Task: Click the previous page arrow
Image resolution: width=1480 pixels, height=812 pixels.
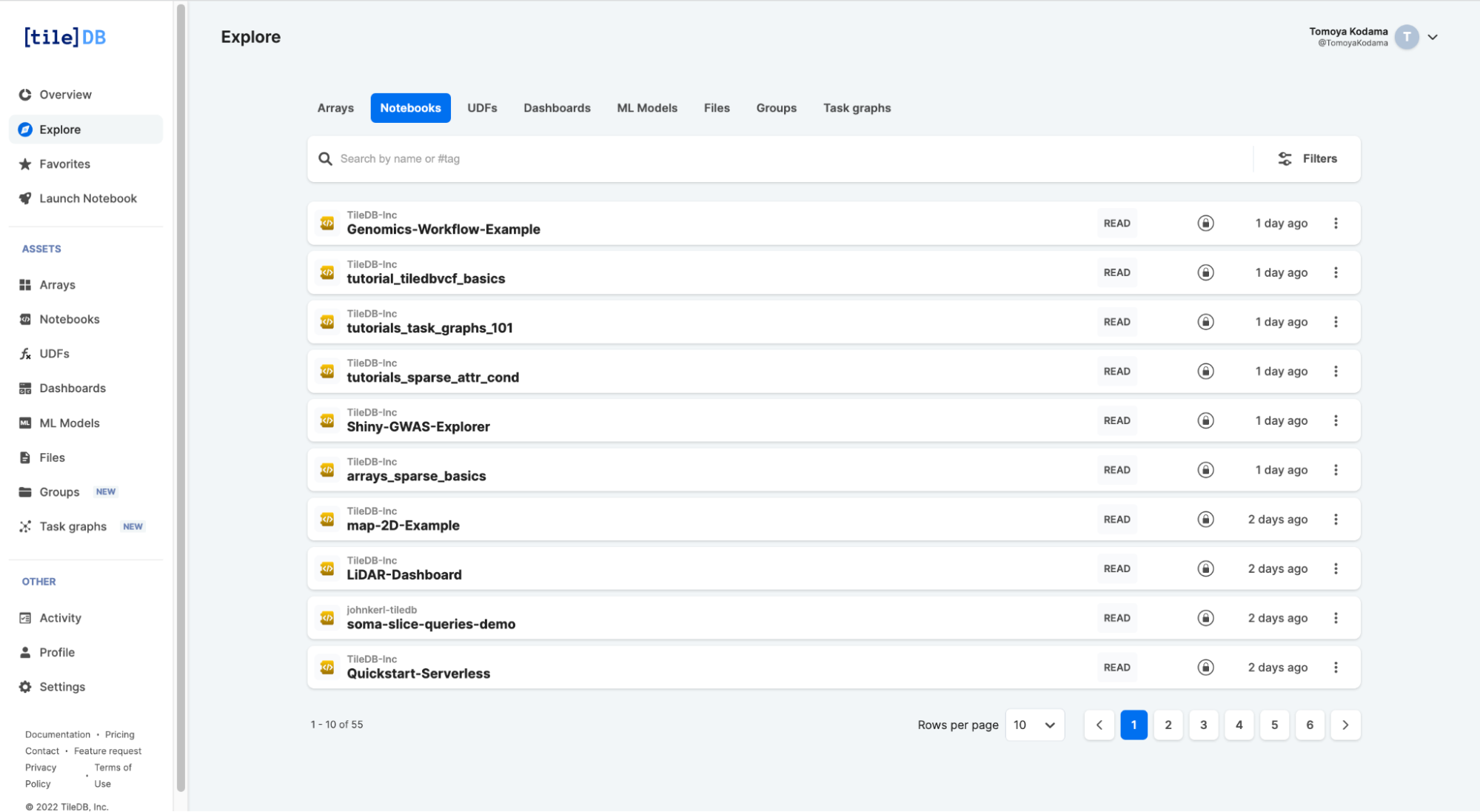Action: pyautogui.click(x=1099, y=725)
